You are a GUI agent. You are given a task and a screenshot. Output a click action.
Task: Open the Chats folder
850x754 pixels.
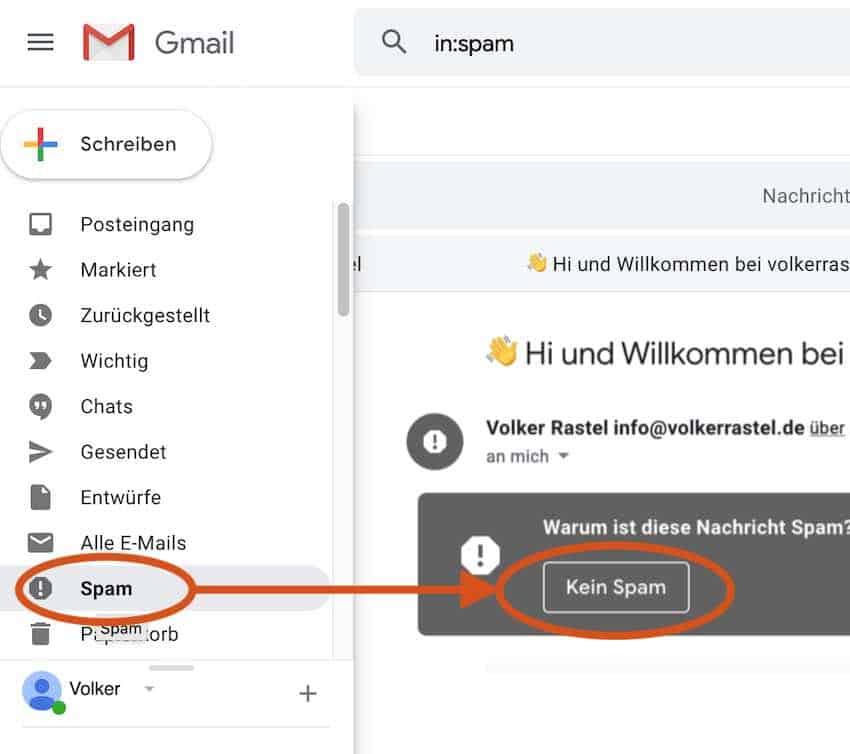[x=106, y=407]
